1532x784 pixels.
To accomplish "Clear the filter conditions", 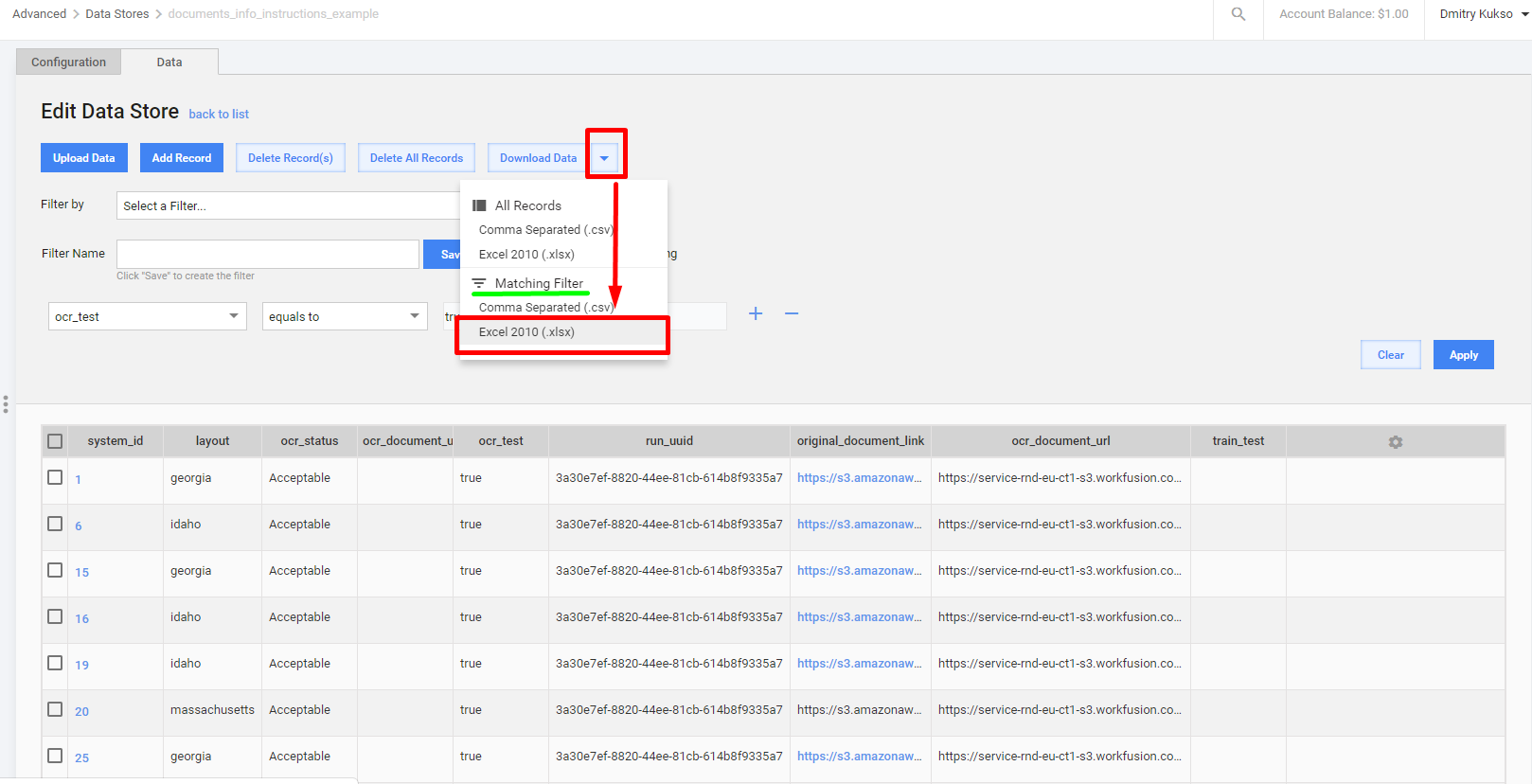I will pos(1391,355).
